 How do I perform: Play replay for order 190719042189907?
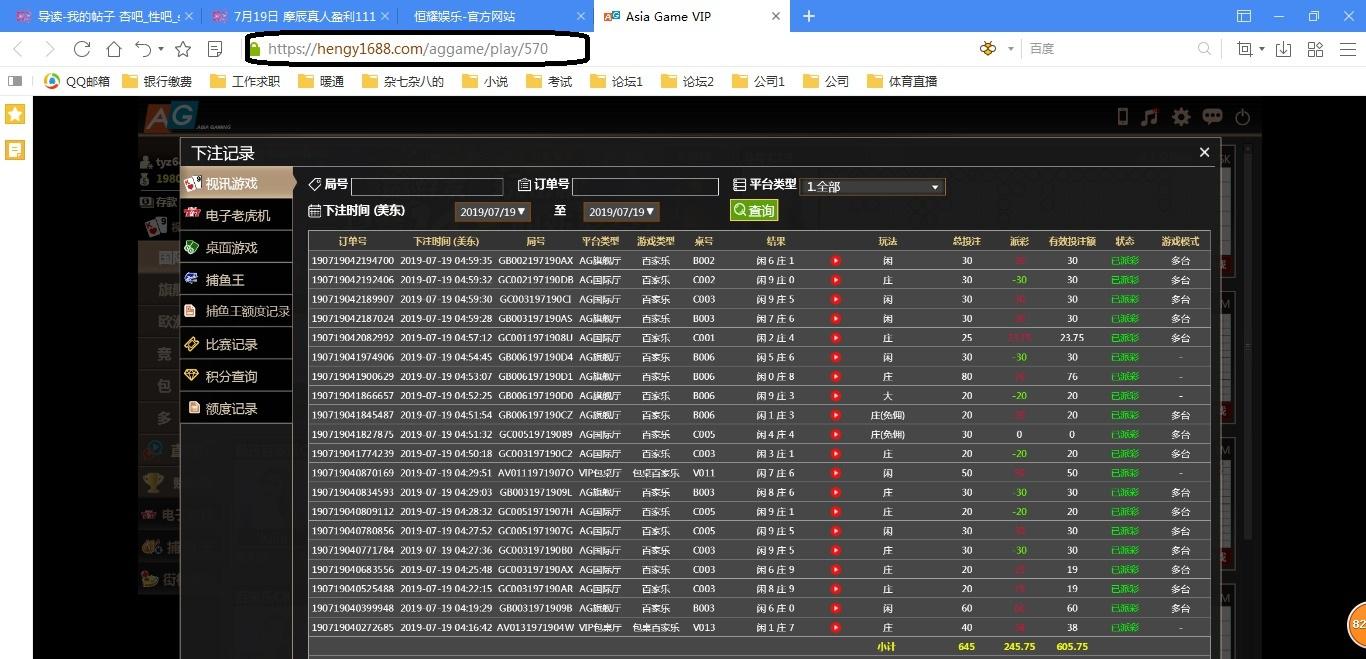(x=836, y=299)
